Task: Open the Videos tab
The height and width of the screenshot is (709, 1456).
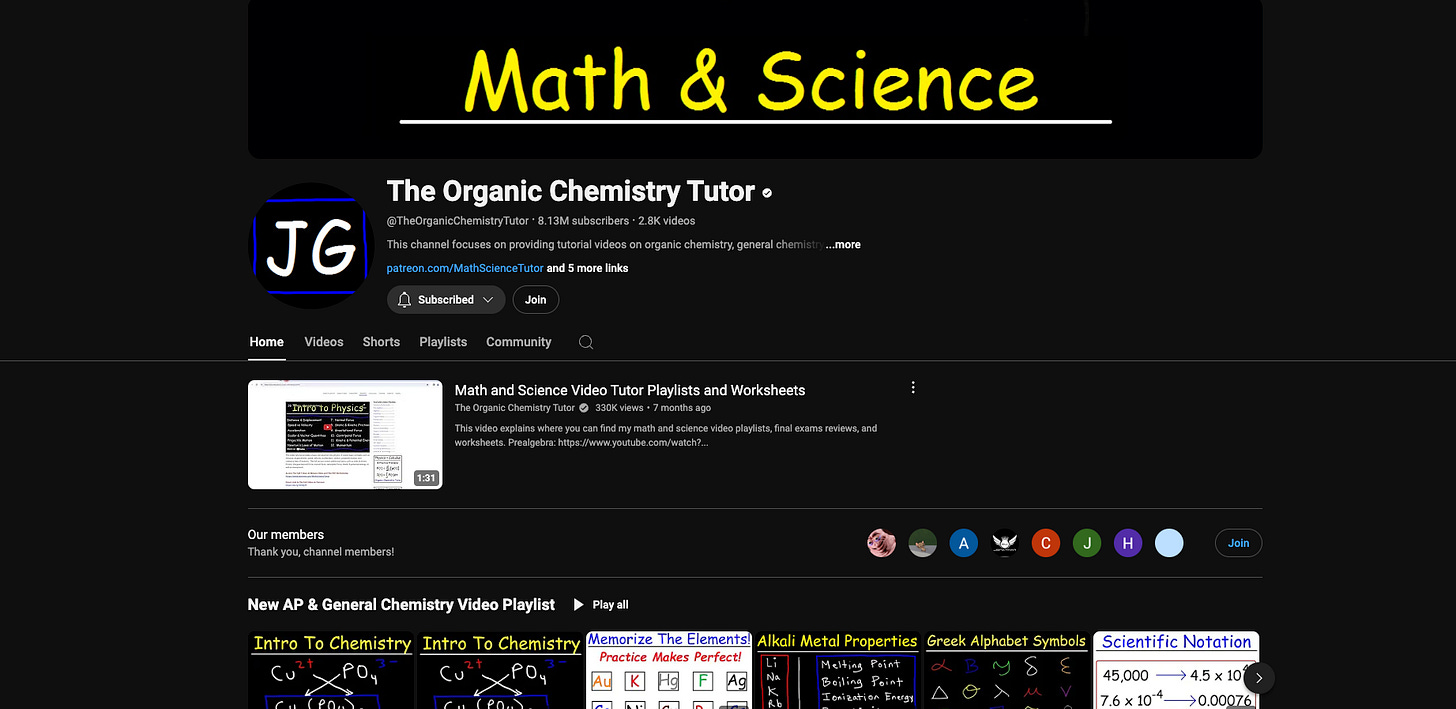Action: pyautogui.click(x=324, y=342)
